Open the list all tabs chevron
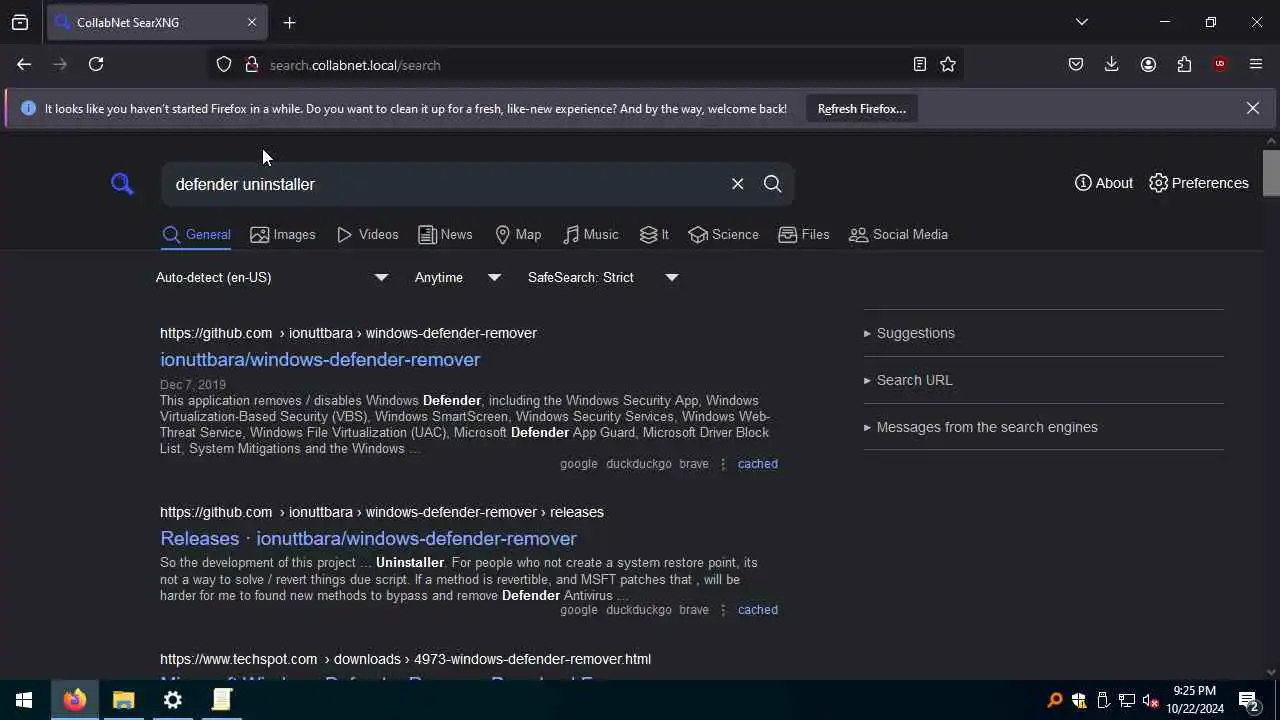This screenshot has height=720, width=1280. 1082,22
